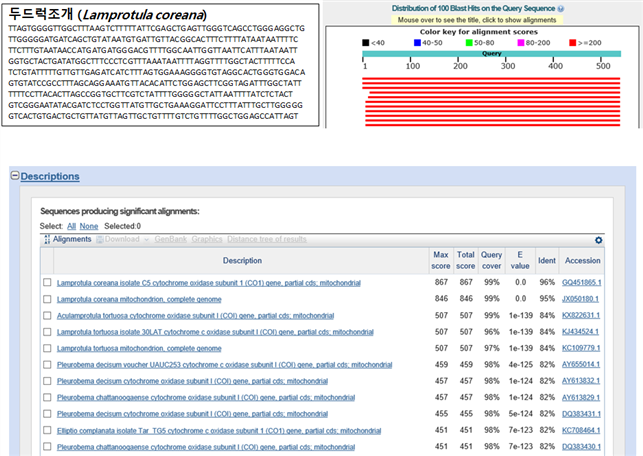Click the red >=200 color key swatch
The image size is (643, 456).
572,43
